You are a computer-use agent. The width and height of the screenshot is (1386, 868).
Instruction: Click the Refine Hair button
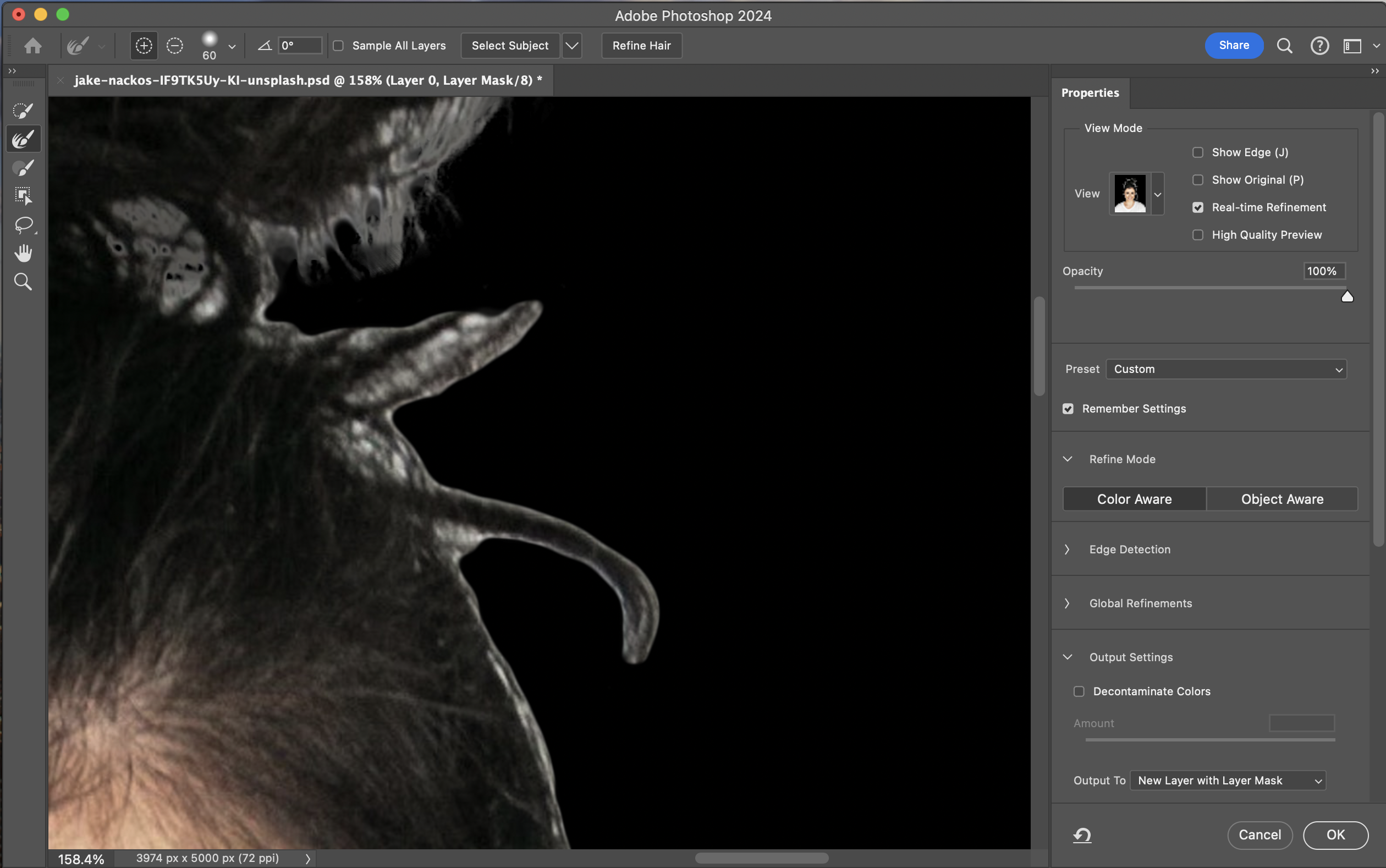[641, 45]
